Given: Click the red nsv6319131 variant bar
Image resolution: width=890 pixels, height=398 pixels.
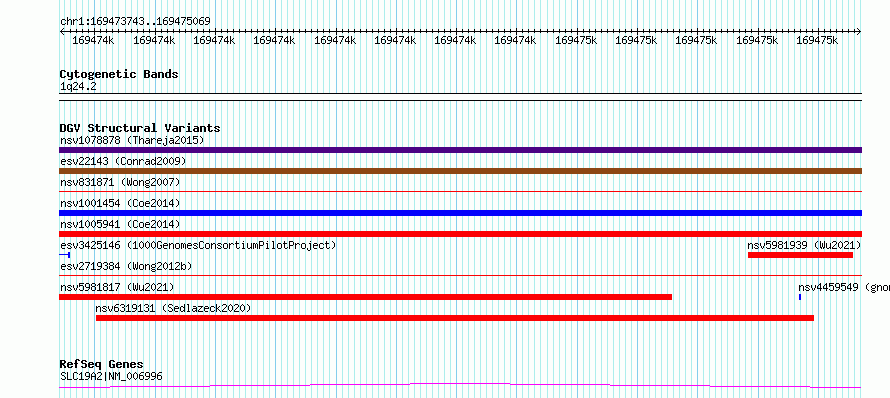Looking at the screenshot, I should pyautogui.click(x=455, y=318).
